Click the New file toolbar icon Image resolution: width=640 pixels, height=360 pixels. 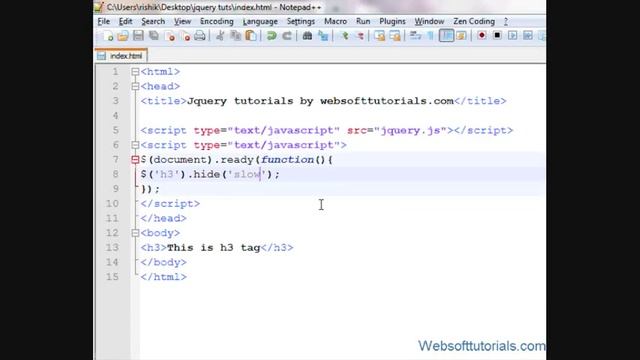(x=108, y=36)
